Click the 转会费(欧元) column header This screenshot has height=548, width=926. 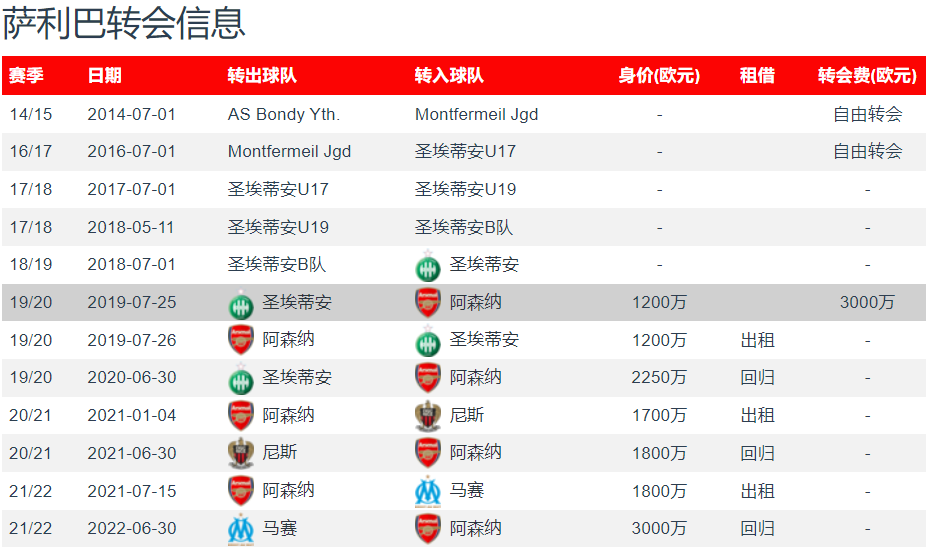(867, 76)
